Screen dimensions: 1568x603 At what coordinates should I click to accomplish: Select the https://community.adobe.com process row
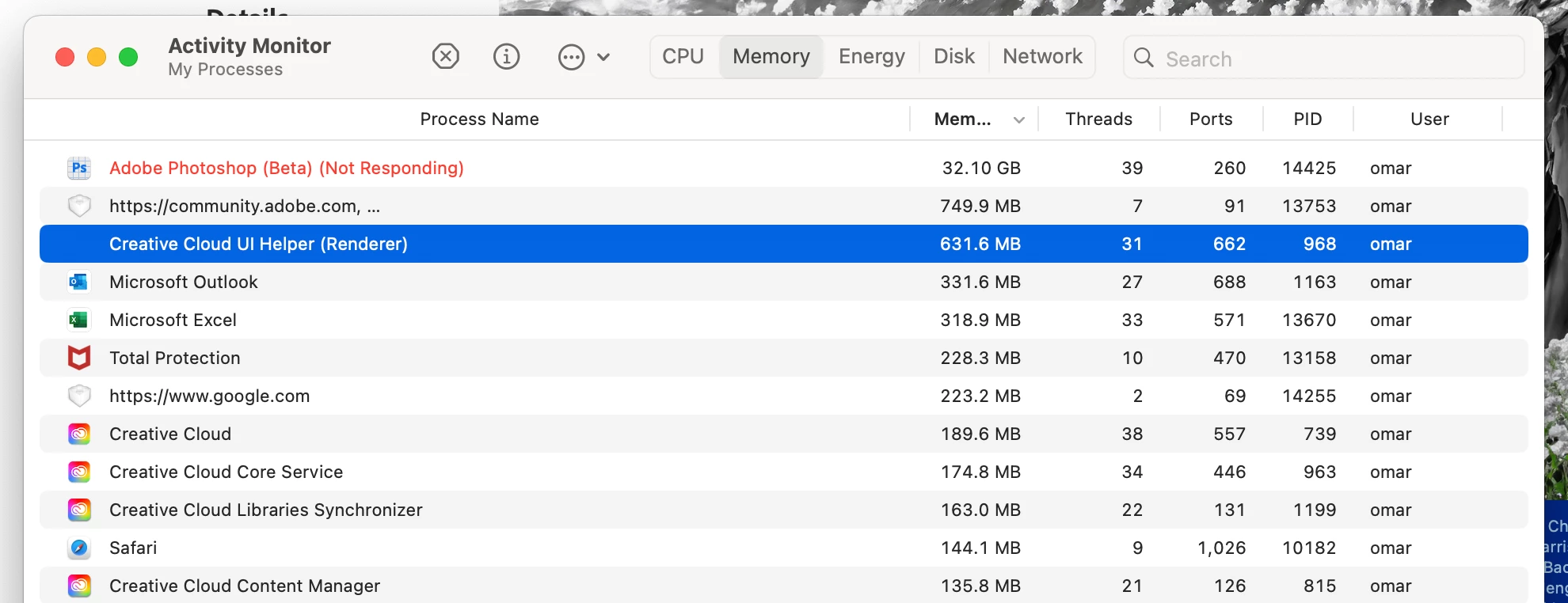tap(784, 206)
